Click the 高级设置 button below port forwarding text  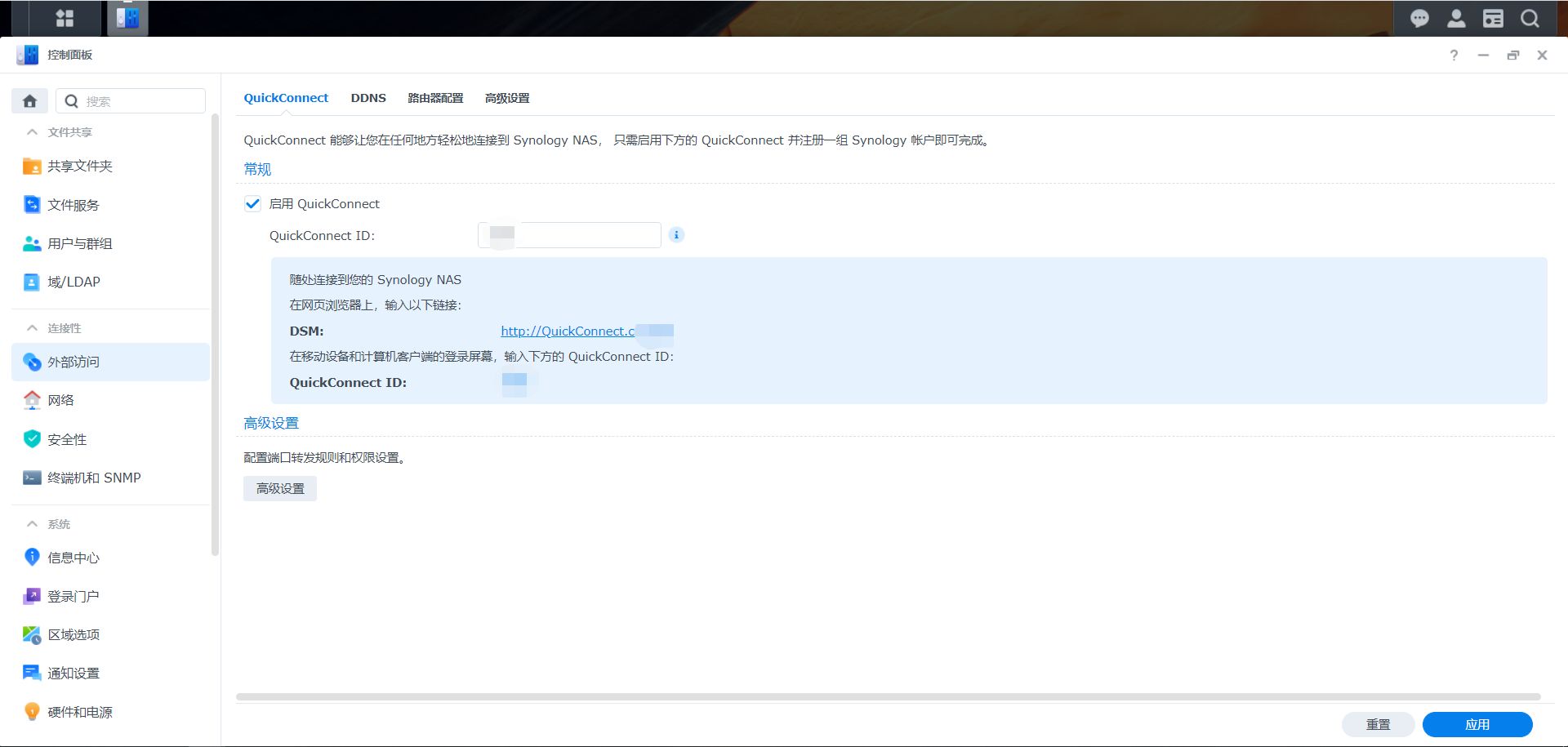(x=280, y=488)
